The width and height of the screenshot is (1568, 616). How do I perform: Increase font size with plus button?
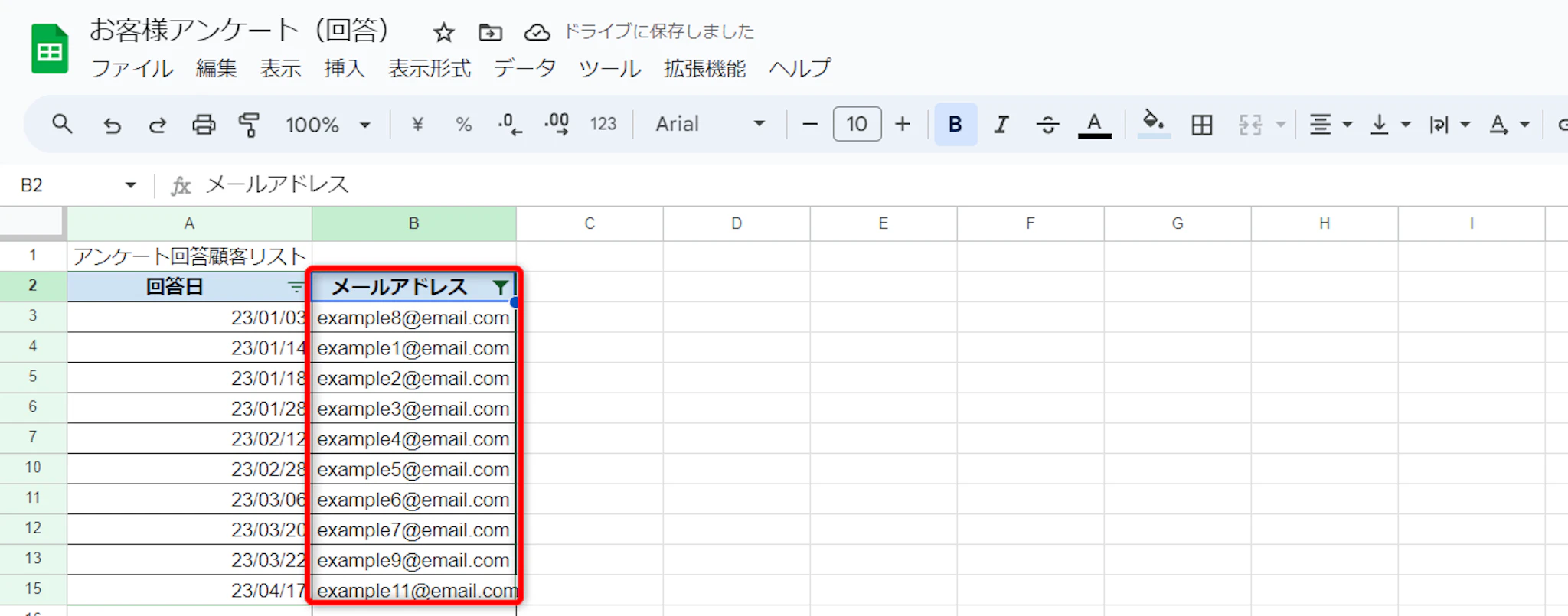coord(903,124)
